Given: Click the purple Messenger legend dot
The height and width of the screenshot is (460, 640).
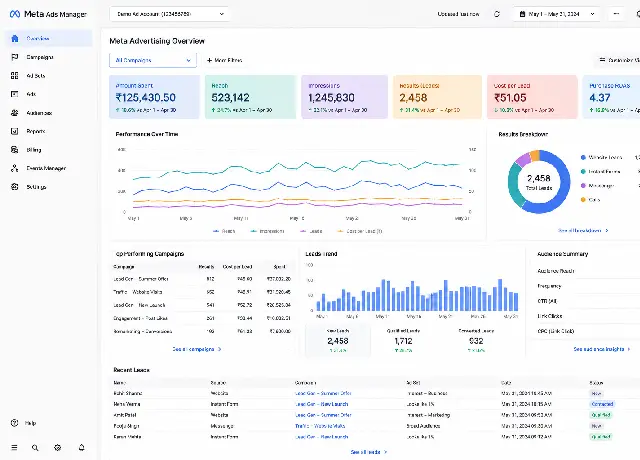Looking at the screenshot, I should (x=583, y=185).
